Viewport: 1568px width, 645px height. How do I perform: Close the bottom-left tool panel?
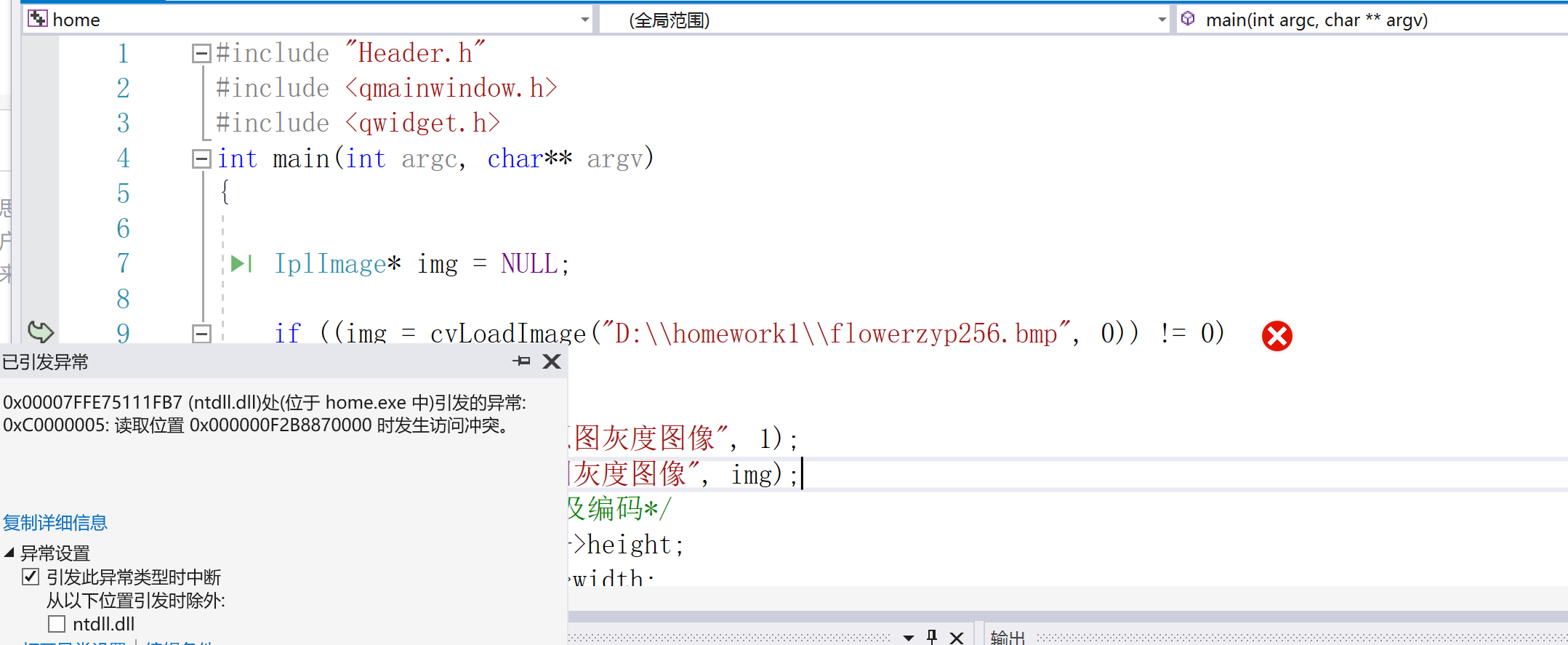(x=957, y=638)
